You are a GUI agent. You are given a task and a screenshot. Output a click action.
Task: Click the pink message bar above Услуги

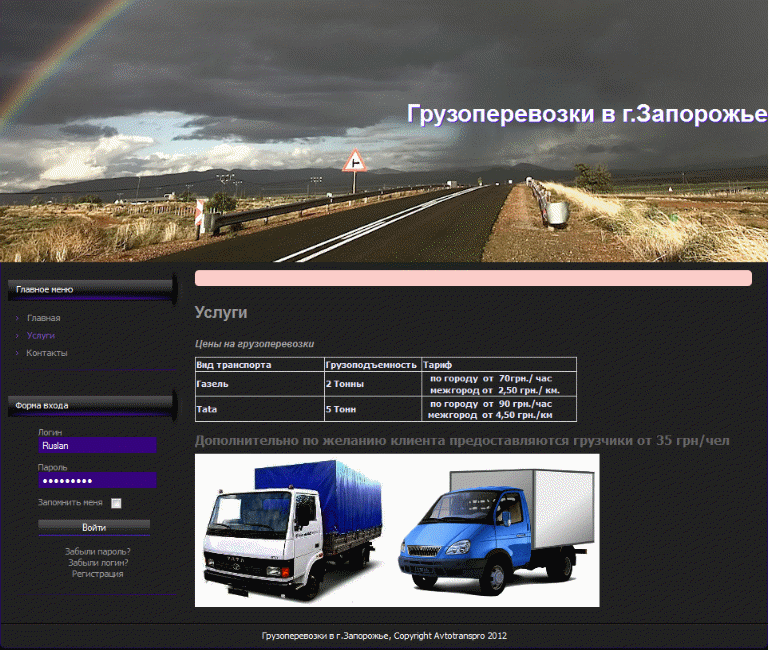tap(472, 278)
